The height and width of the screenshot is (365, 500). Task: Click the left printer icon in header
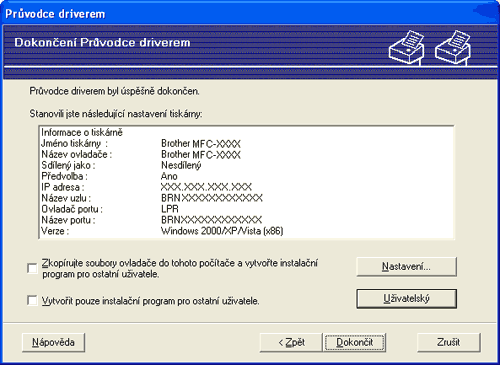click(x=407, y=46)
